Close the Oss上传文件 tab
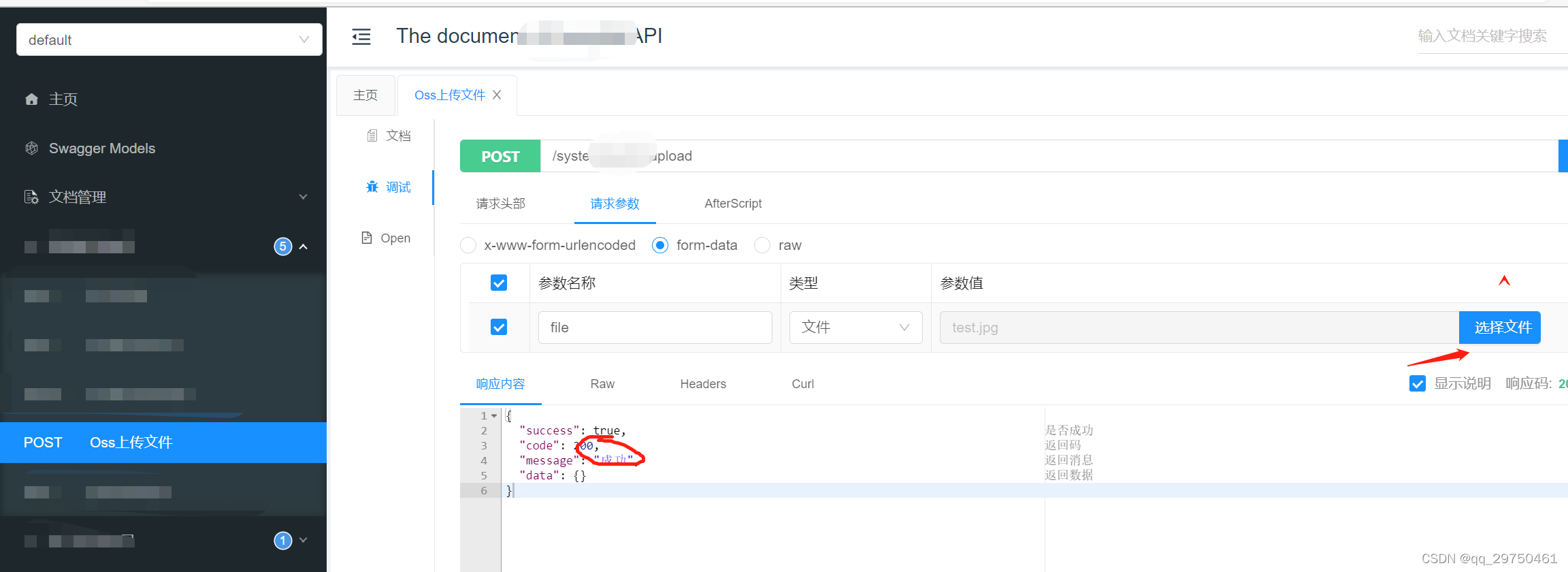This screenshot has height=572, width=1568. point(497,95)
